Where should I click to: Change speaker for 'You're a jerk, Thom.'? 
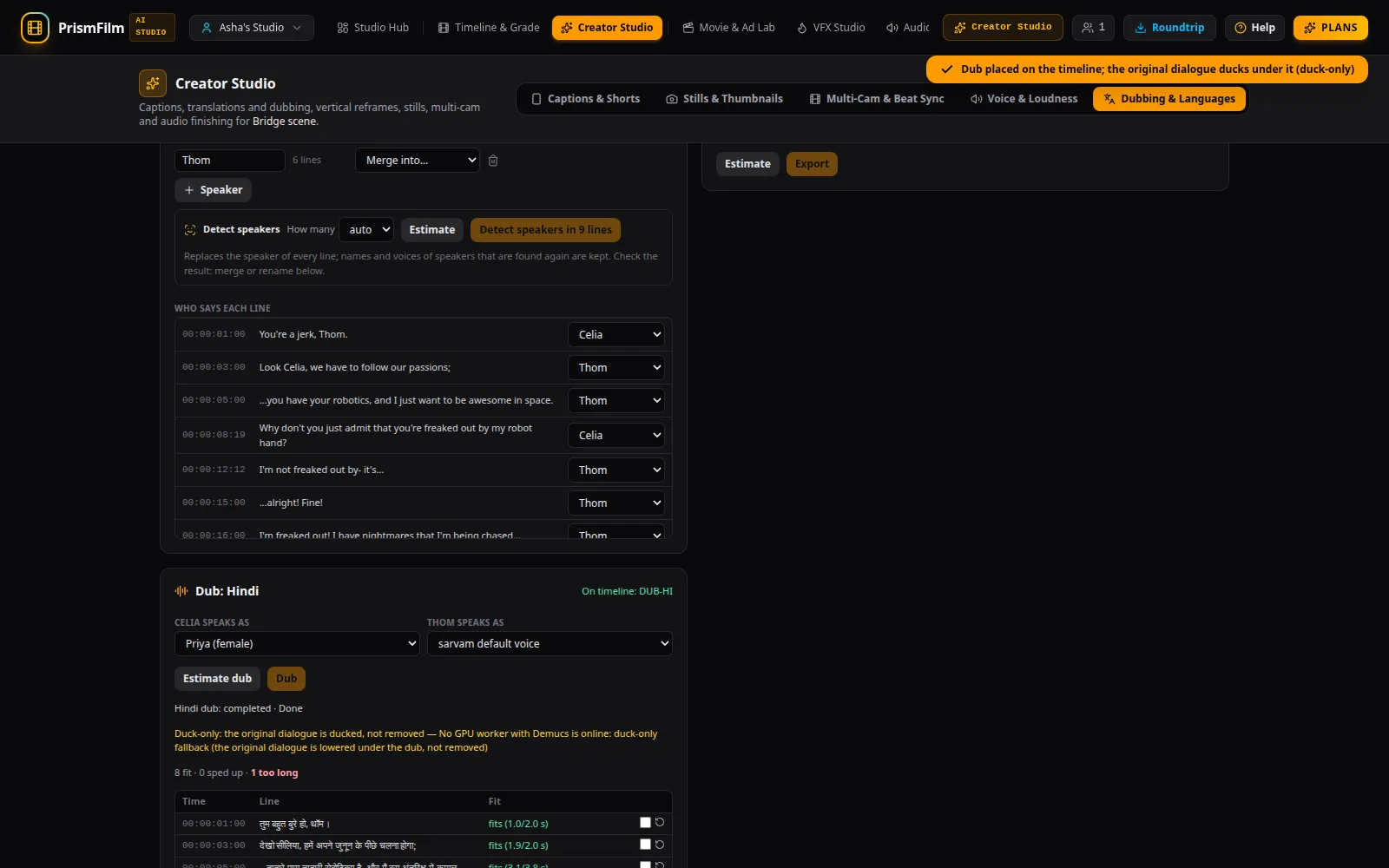[x=616, y=335]
